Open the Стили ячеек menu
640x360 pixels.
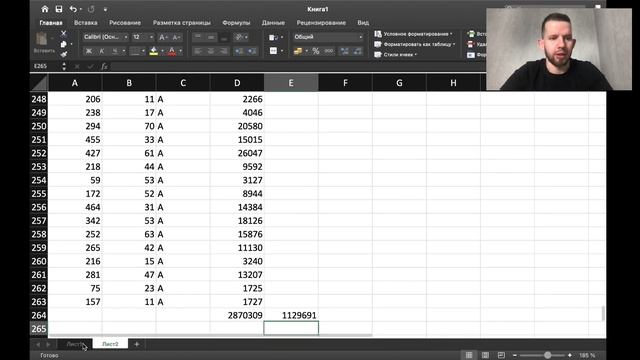pos(396,54)
